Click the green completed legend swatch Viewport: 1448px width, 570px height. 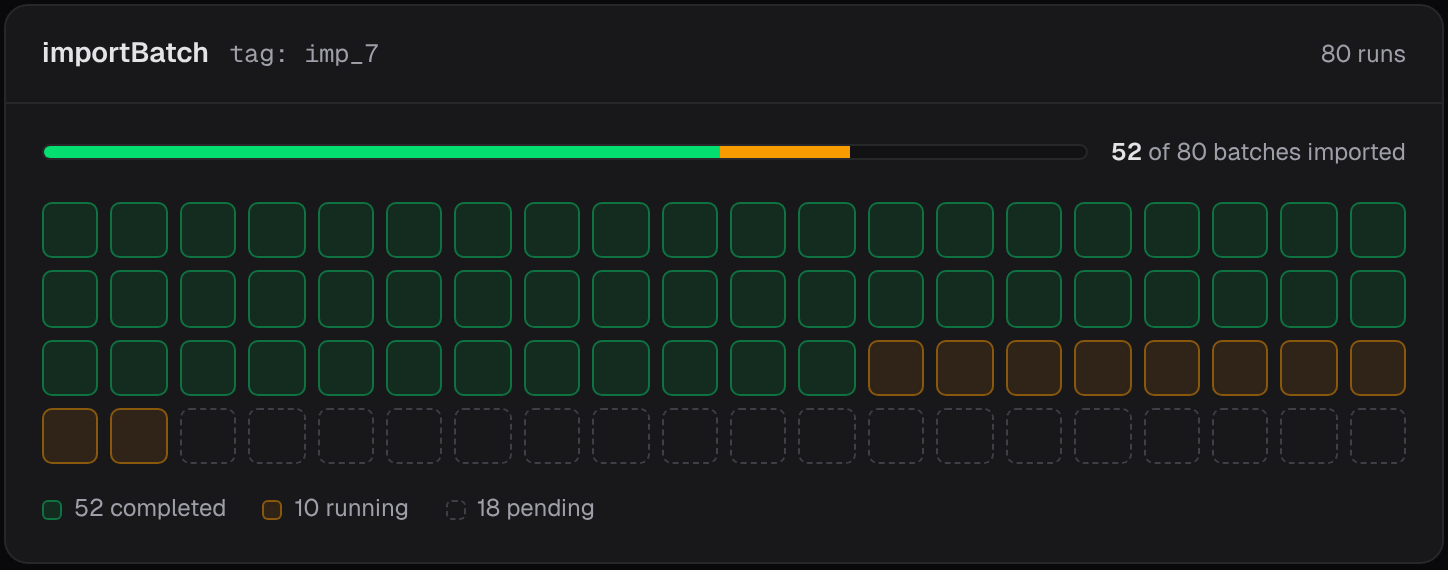[x=52, y=510]
